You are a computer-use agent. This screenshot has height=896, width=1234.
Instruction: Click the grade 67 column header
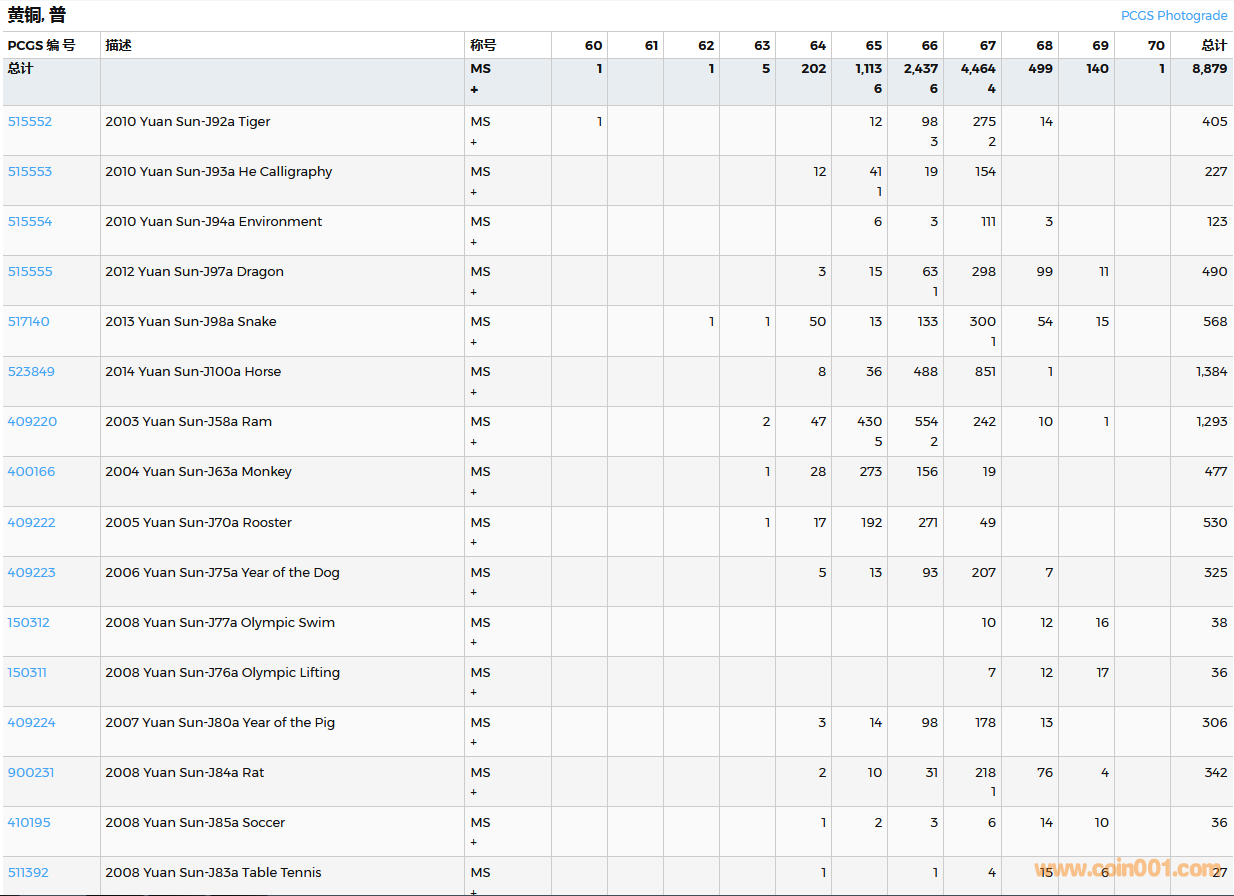987,45
